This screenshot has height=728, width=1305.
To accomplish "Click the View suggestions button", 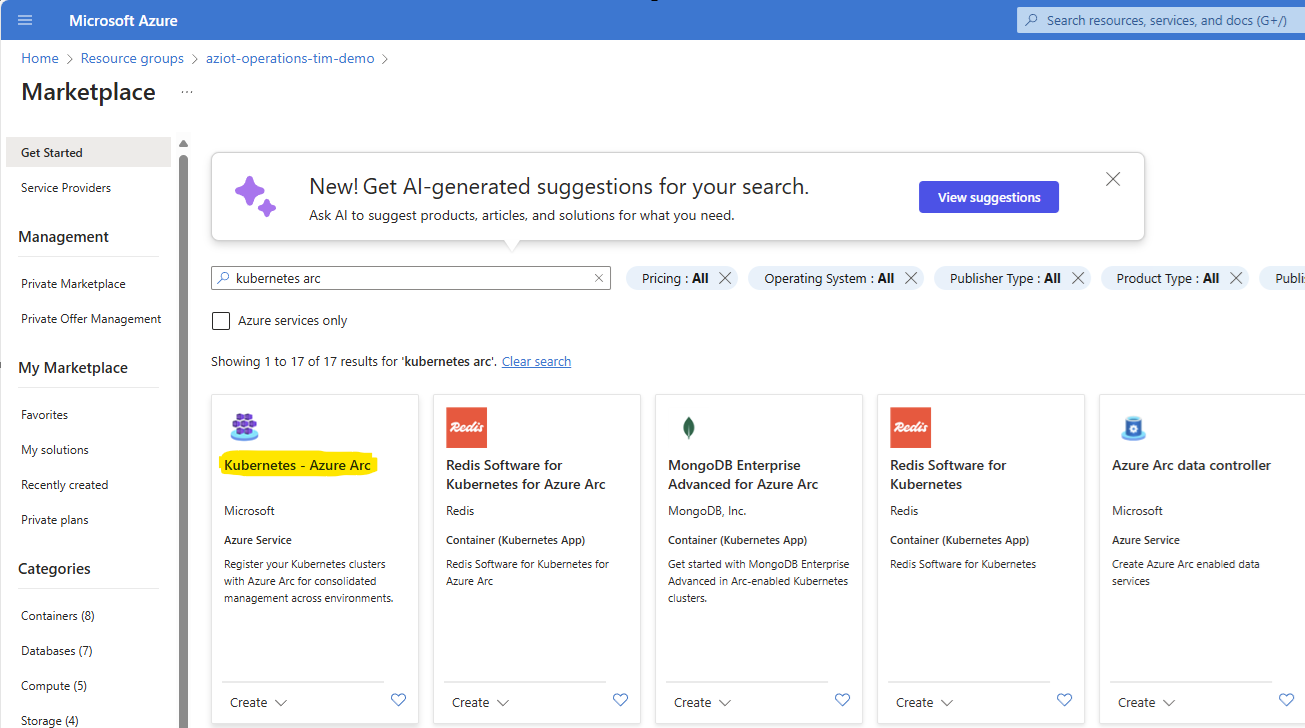I will [988, 198].
